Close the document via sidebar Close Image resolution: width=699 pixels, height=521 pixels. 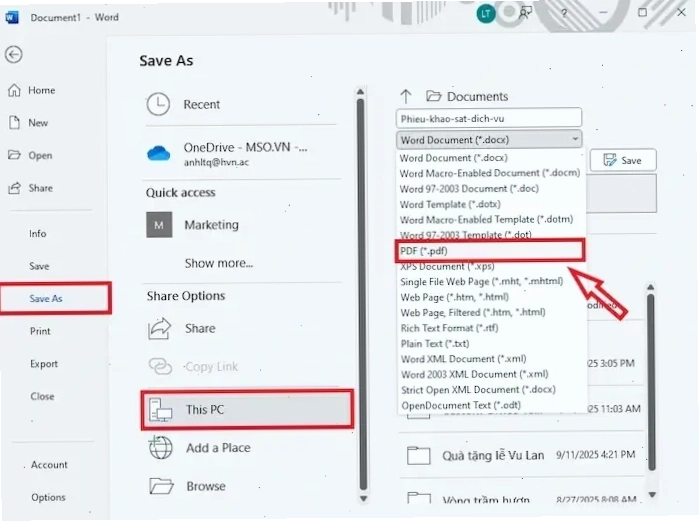pyautogui.click(x=42, y=396)
